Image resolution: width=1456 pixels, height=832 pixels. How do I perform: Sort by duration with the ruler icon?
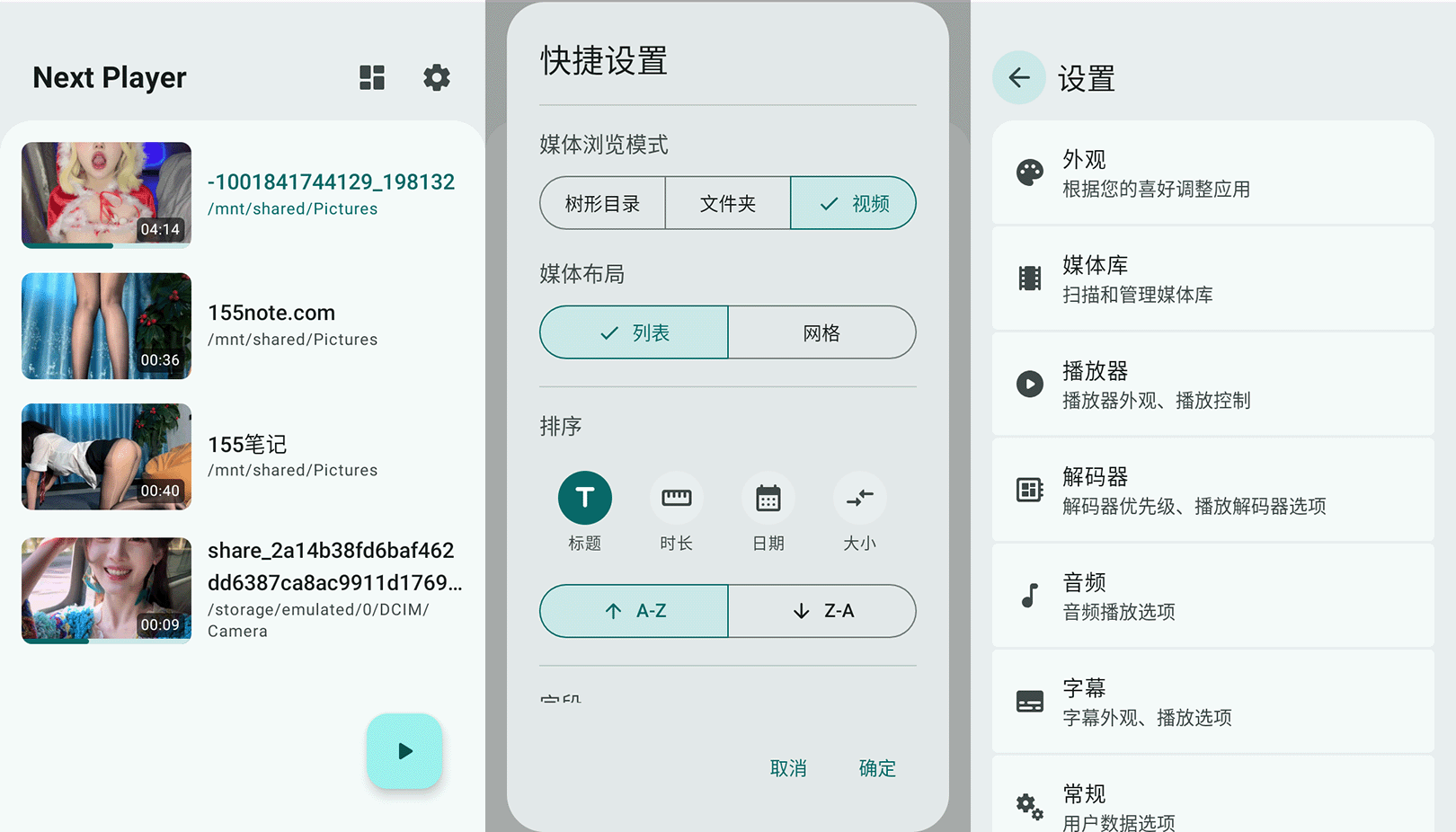676,498
